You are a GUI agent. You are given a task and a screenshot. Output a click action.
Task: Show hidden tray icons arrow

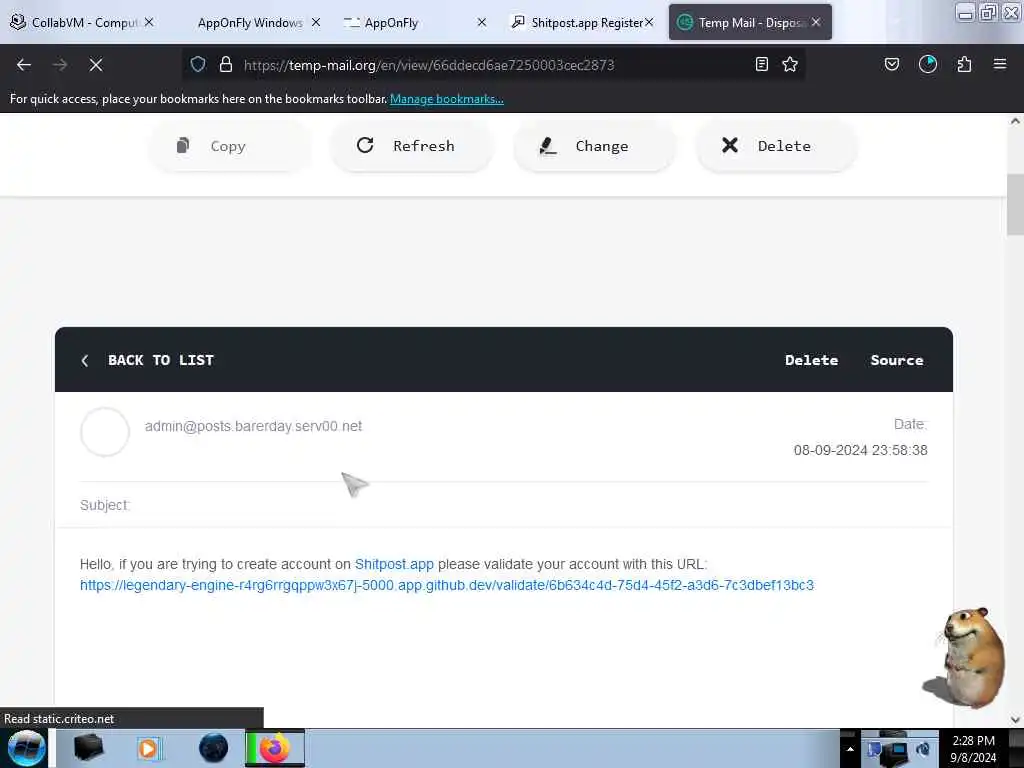pyautogui.click(x=850, y=749)
